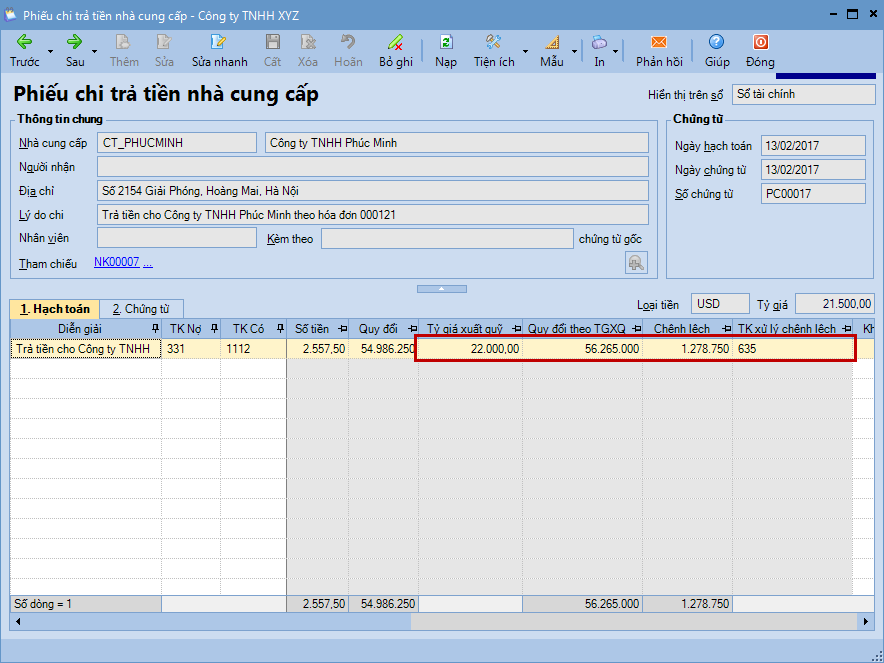Pin the TK xử lý chênh lệch column
The height and width of the screenshot is (663, 884).
tap(846, 329)
